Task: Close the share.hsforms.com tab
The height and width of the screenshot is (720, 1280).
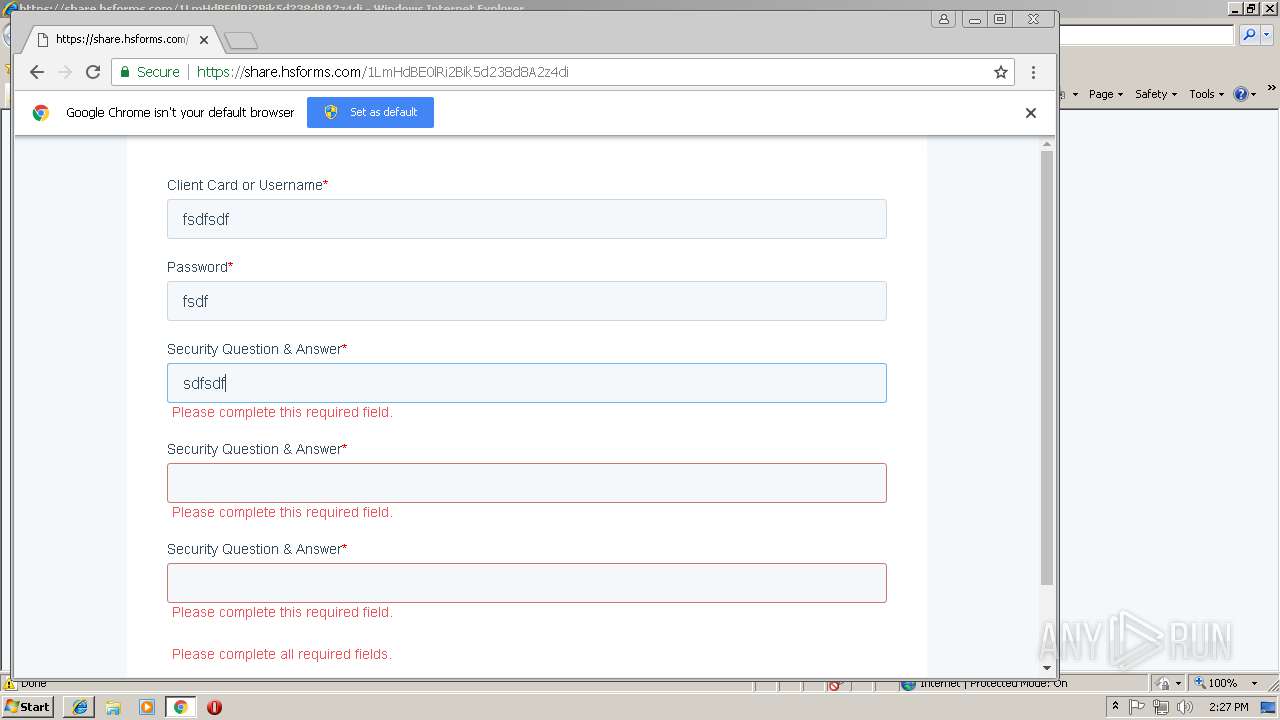Action: click(204, 40)
